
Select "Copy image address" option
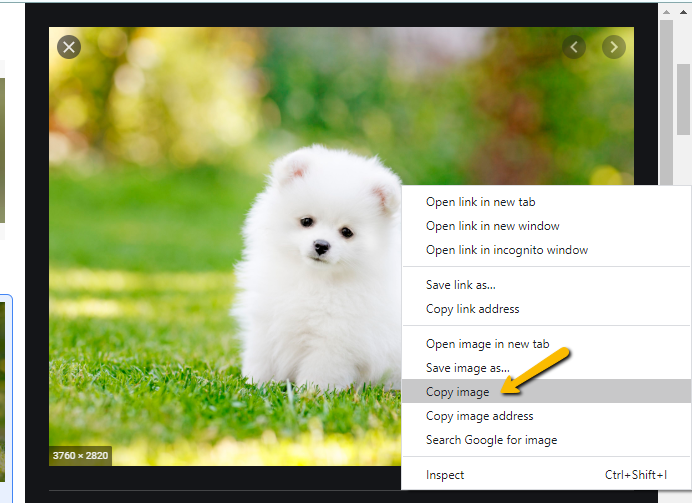pos(479,416)
